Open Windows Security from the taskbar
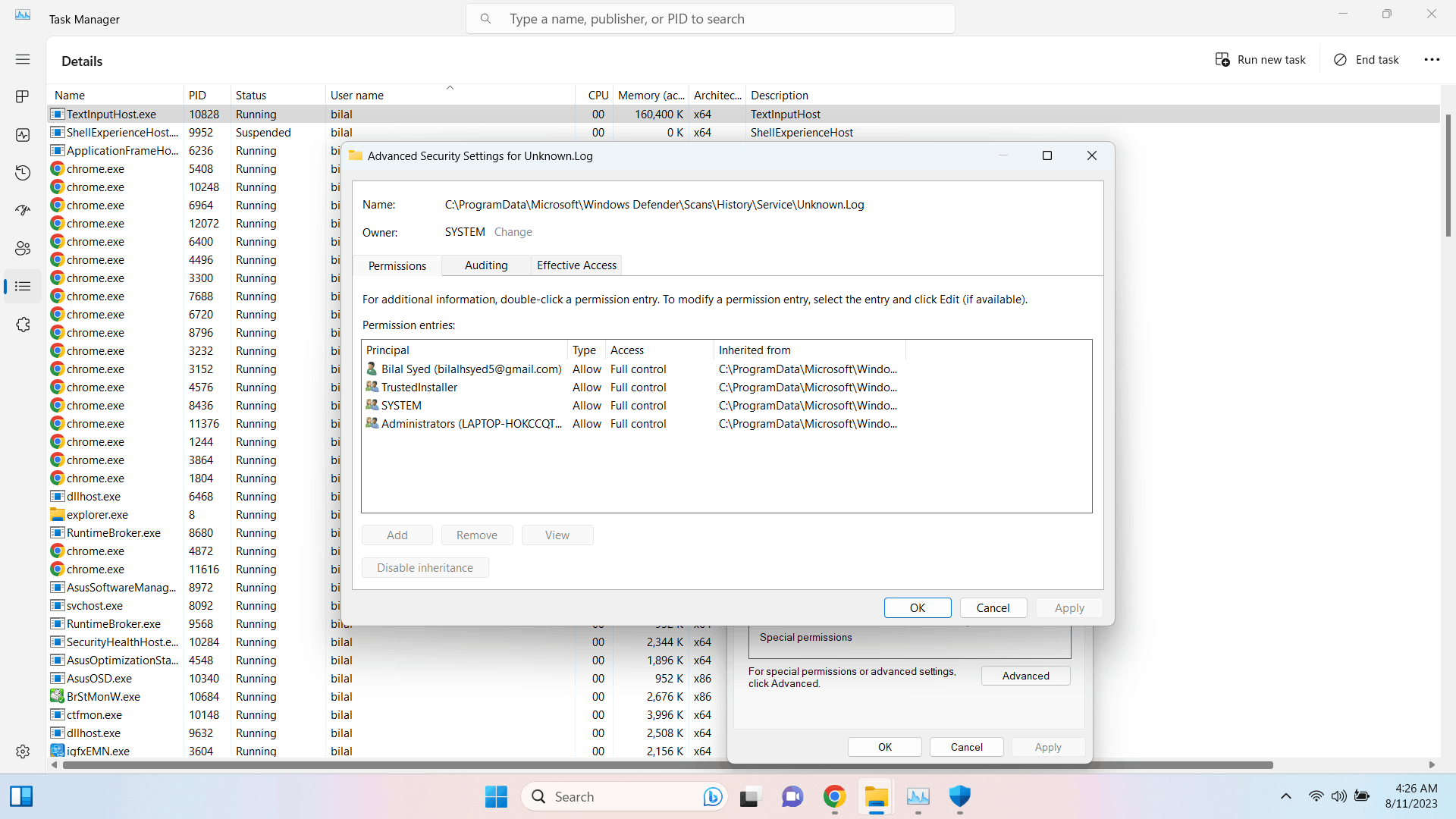1456x819 pixels. point(959,797)
